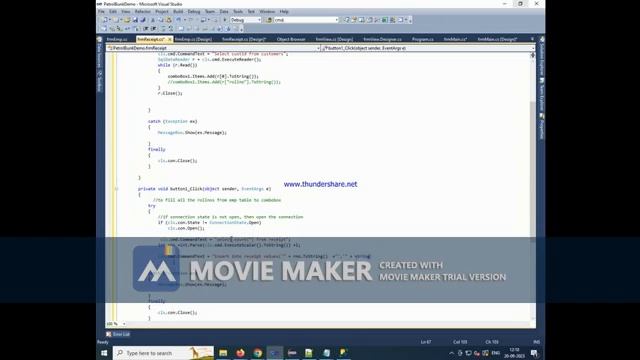Open the Toolbox side panel
This screenshot has height=360, width=640.
coord(99,82)
